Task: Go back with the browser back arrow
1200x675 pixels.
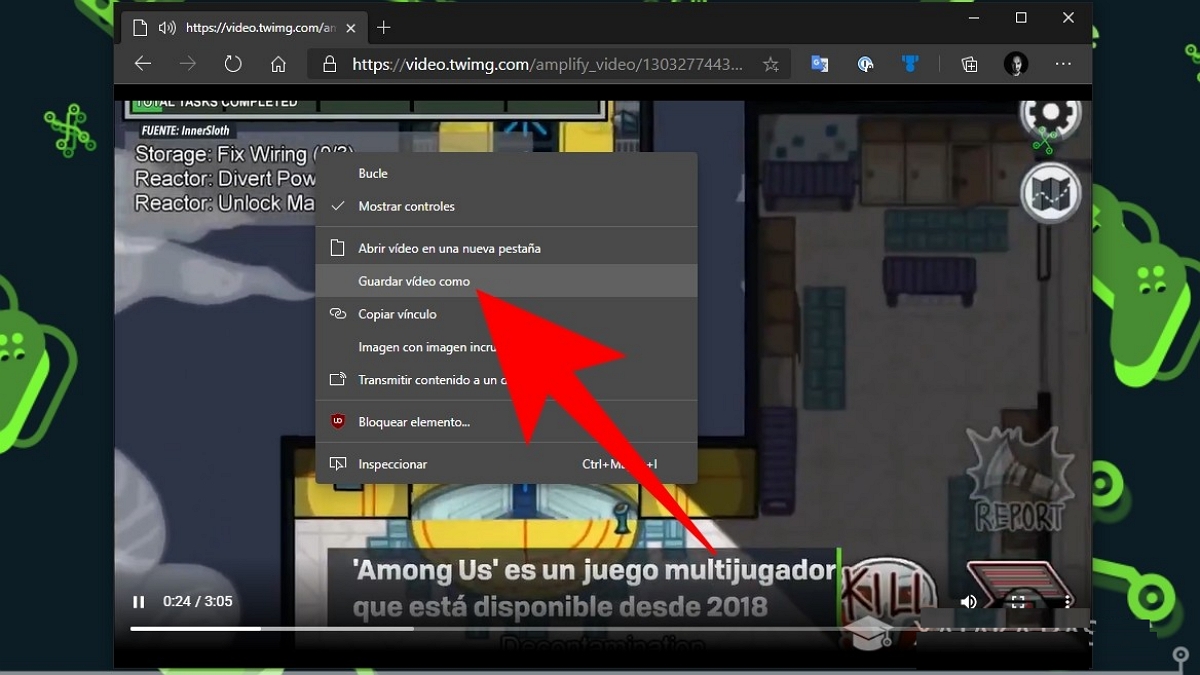Action: click(x=143, y=64)
